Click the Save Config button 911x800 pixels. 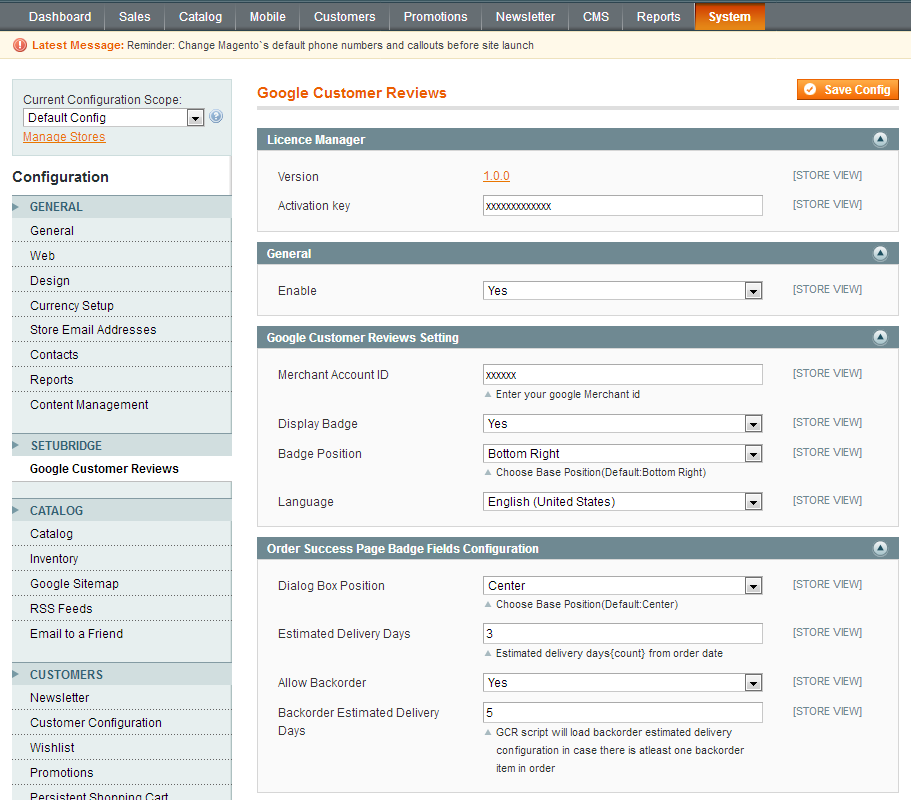pyautogui.click(x=847, y=90)
